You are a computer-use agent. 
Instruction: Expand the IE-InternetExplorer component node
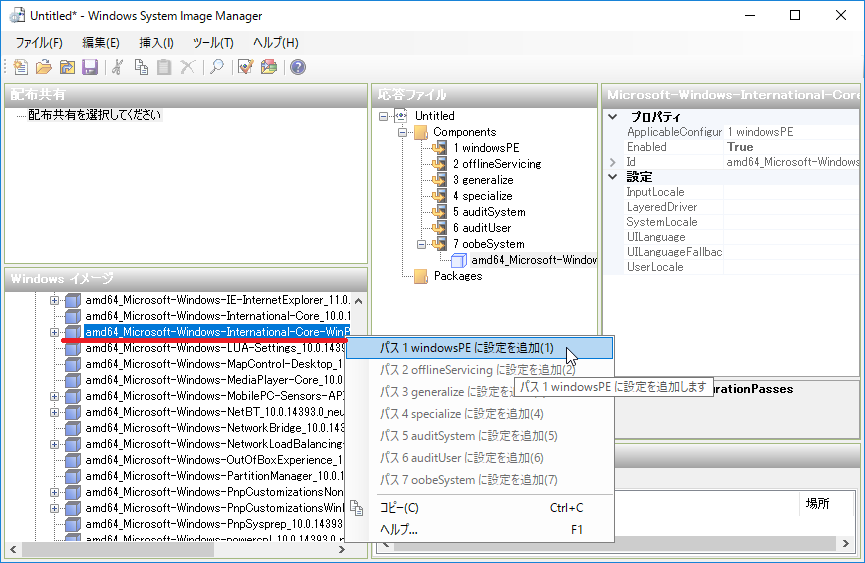(x=54, y=301)
